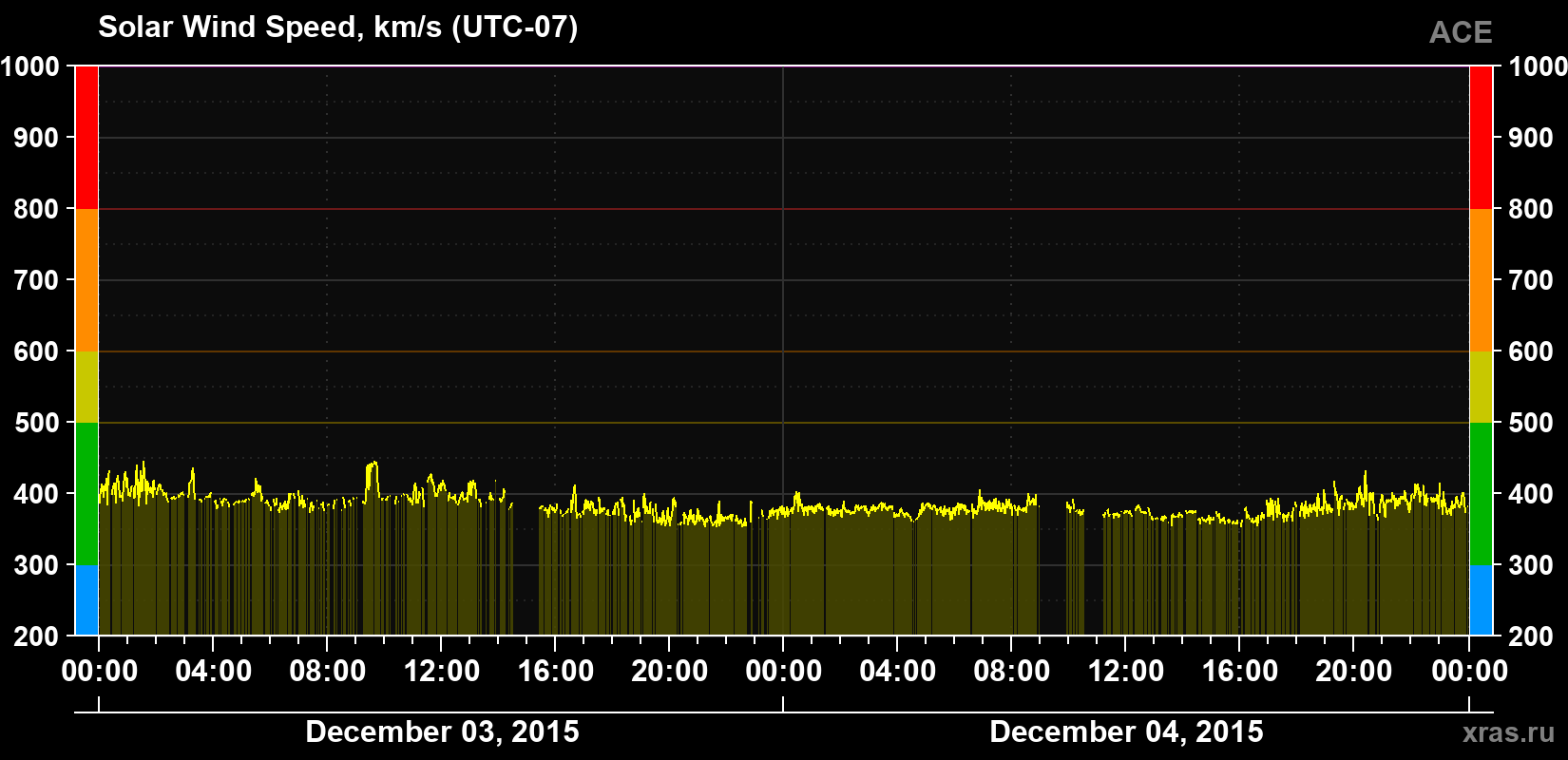Click the orange segment on right color scale

point(1481,280)
